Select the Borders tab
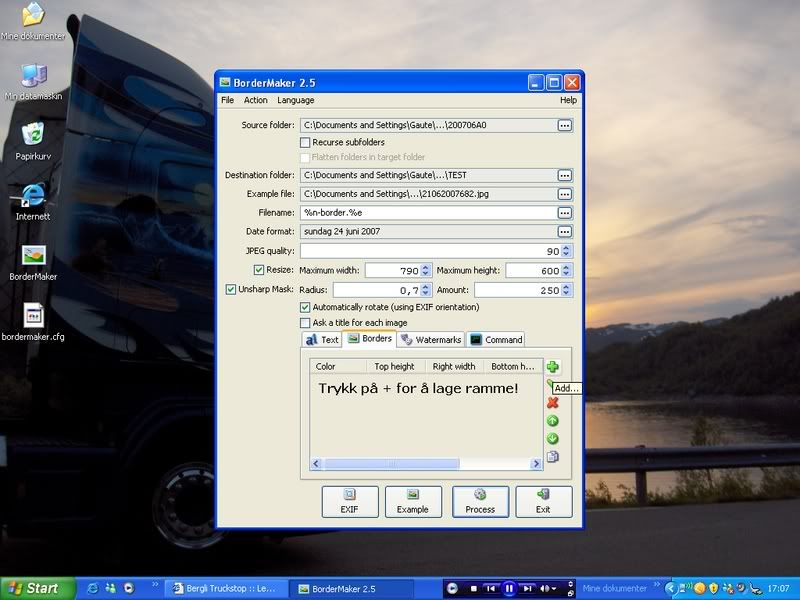Screen dimensions: 800x600 coord(370,339)
